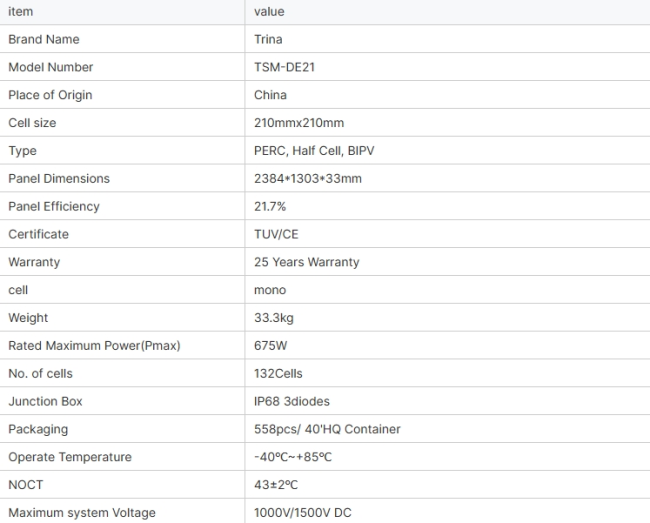Image resolution: width=650 pixels, height=523 pixels.
Task: Click the panel dimensions 2384*1303*33mm
Action: (308, 179)
